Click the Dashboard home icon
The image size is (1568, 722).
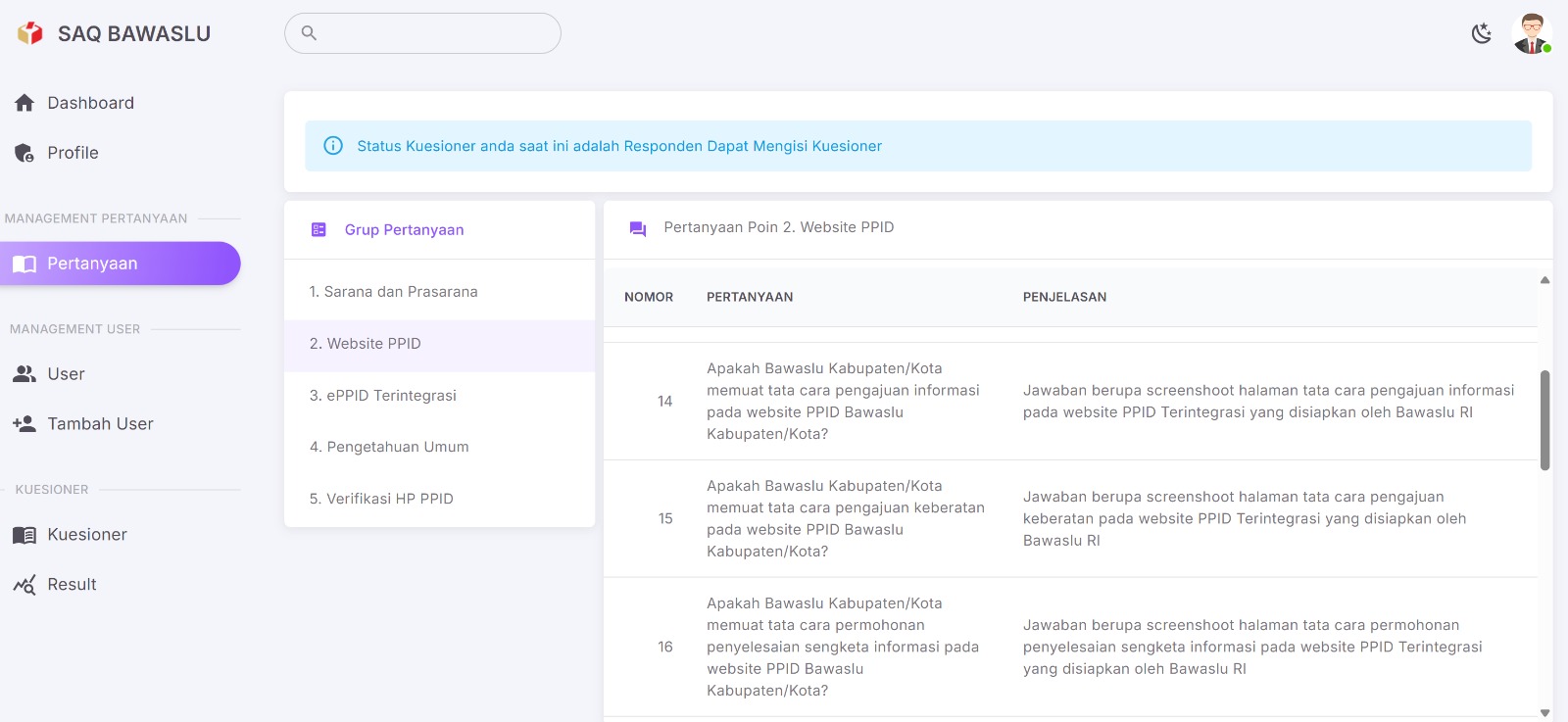24,103
